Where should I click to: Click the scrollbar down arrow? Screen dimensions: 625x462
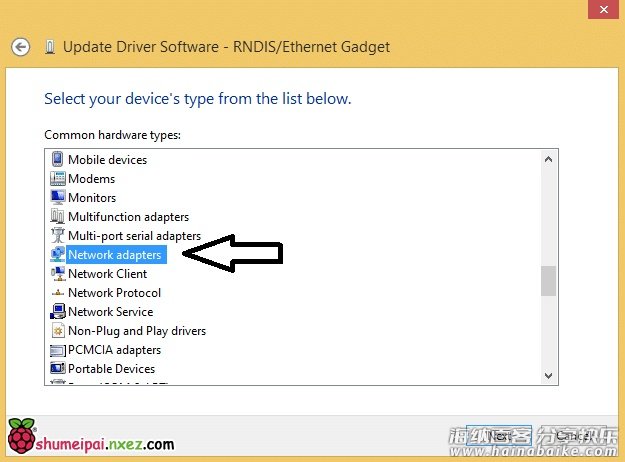click(x=548, y=375)
